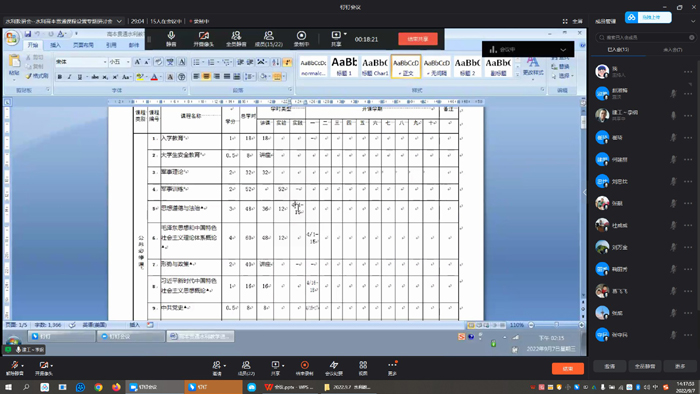
Task: Click the red font color A swatch
Action: tap(154, 77)
